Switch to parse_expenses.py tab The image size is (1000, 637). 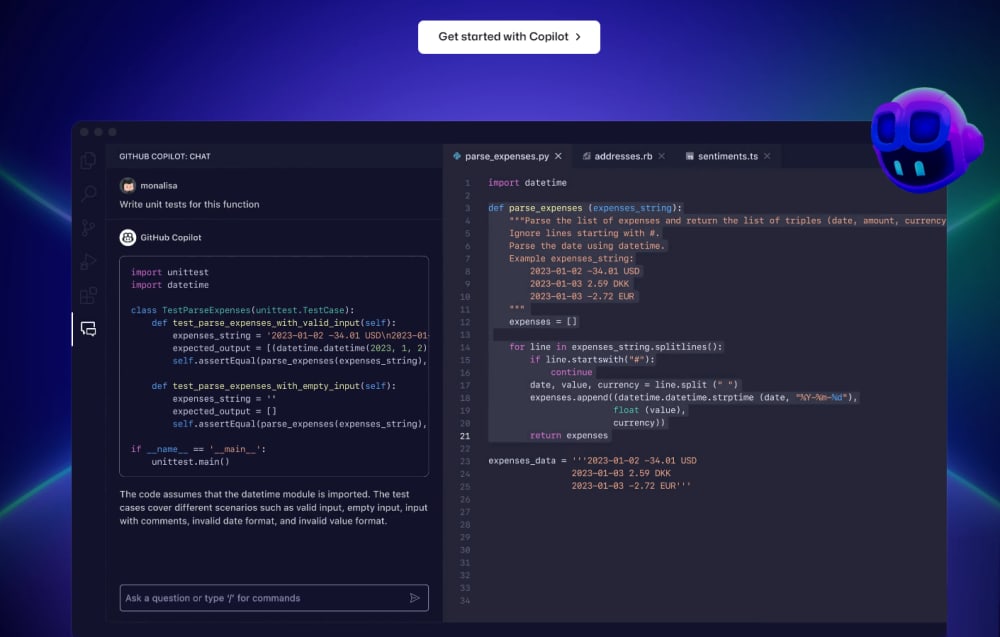click(x=507, y=156)
